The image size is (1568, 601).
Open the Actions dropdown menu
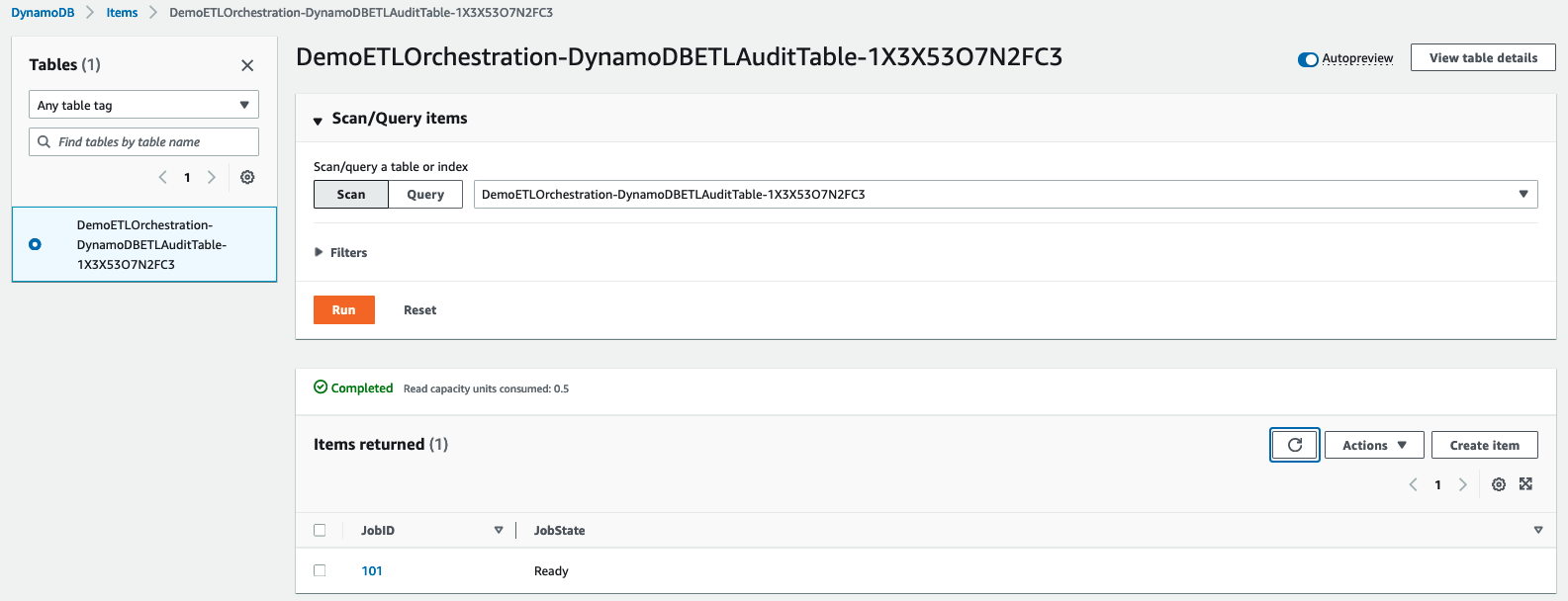(x=1374, y=445)
